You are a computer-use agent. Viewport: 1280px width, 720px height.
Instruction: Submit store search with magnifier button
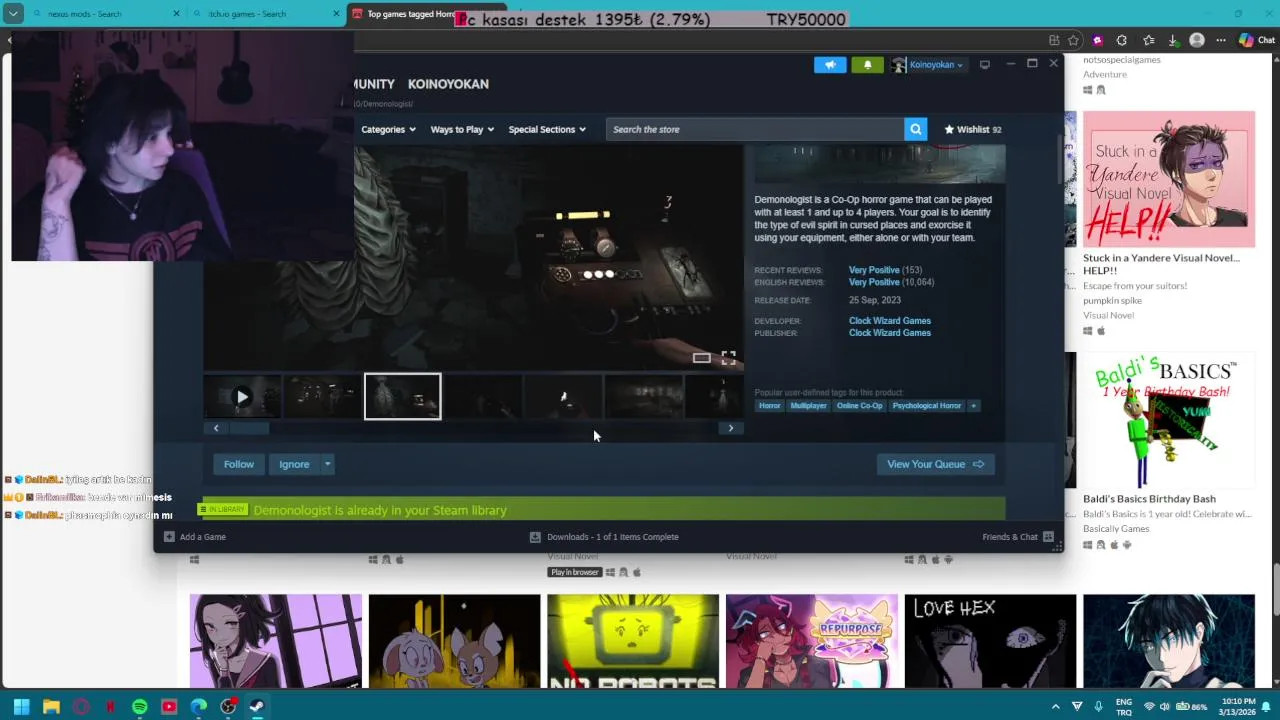(915, 129)
